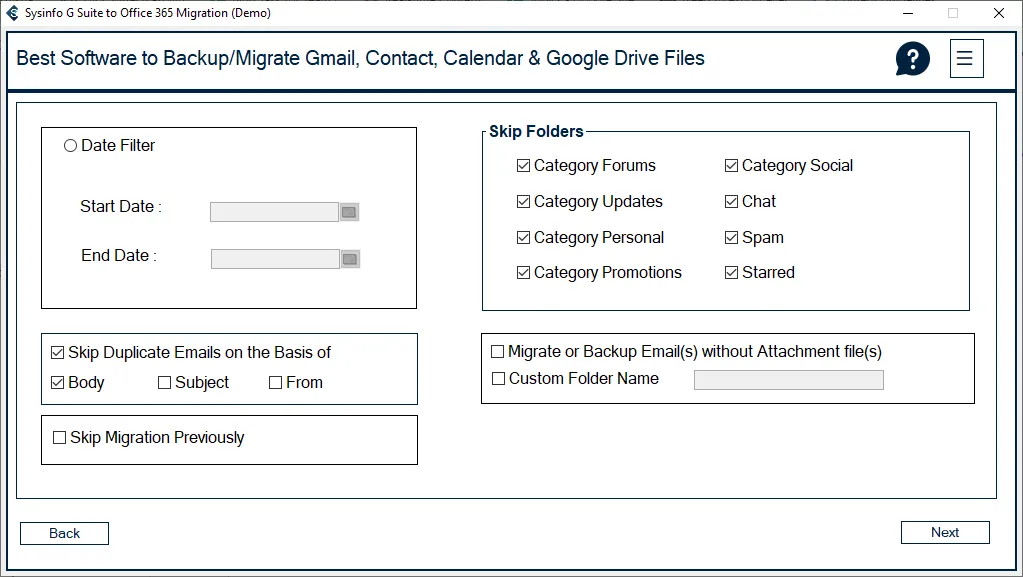Click the Sysinfo app logo in title bar
Image resolution: width=1023 pixels, height=577 pixels.
(x=13, y=13)
